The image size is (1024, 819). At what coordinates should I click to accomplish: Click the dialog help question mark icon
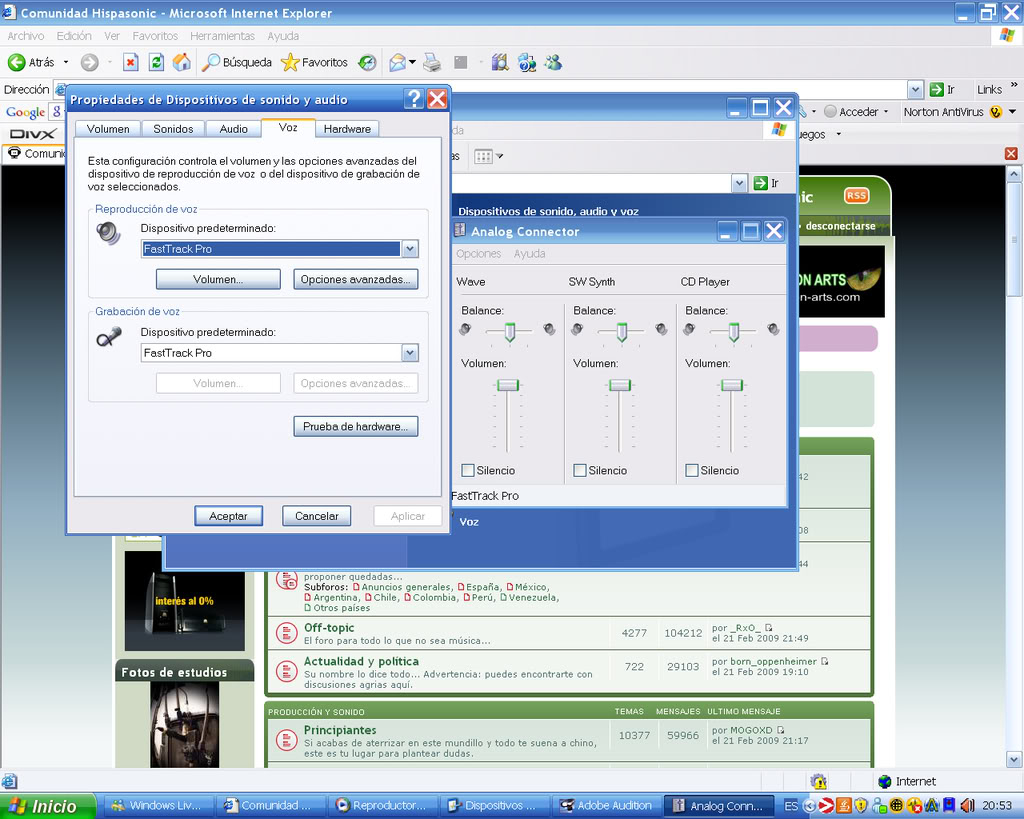pyautogui.click(x=414, y=99)
